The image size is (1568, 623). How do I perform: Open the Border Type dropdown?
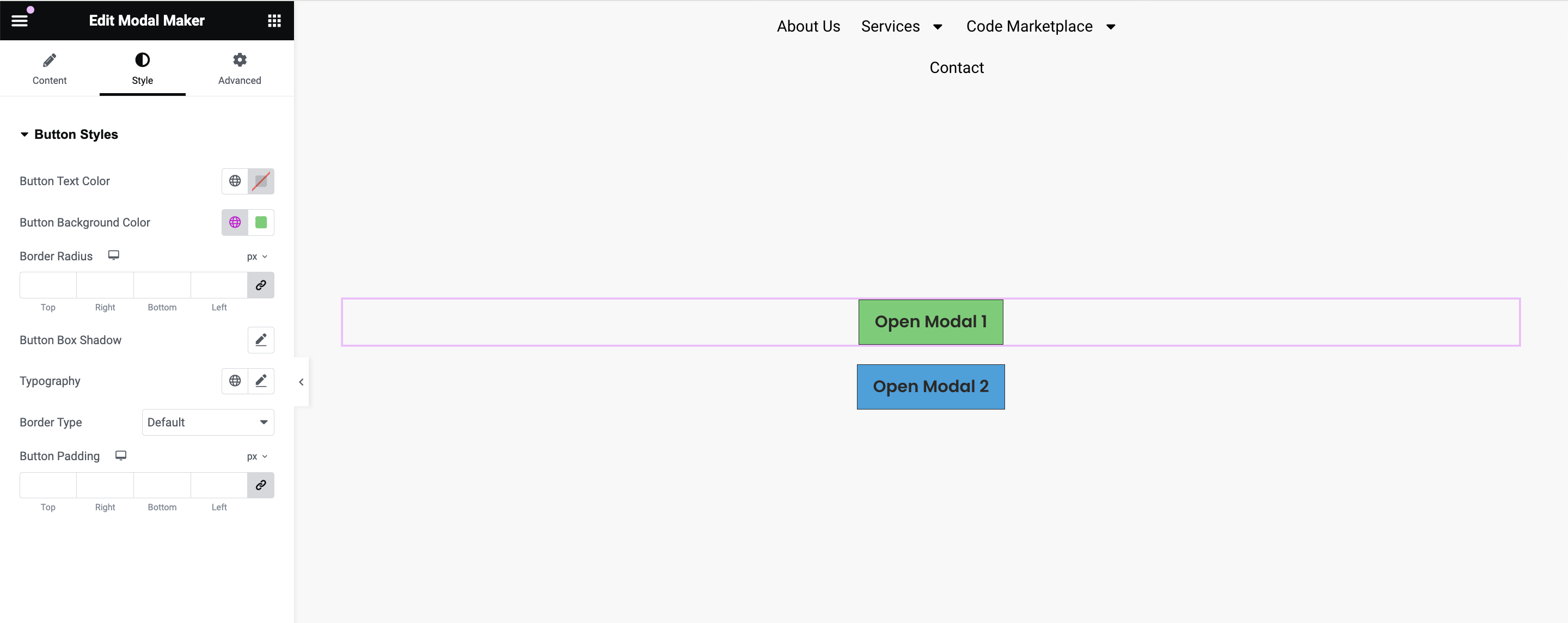(208, 422)
